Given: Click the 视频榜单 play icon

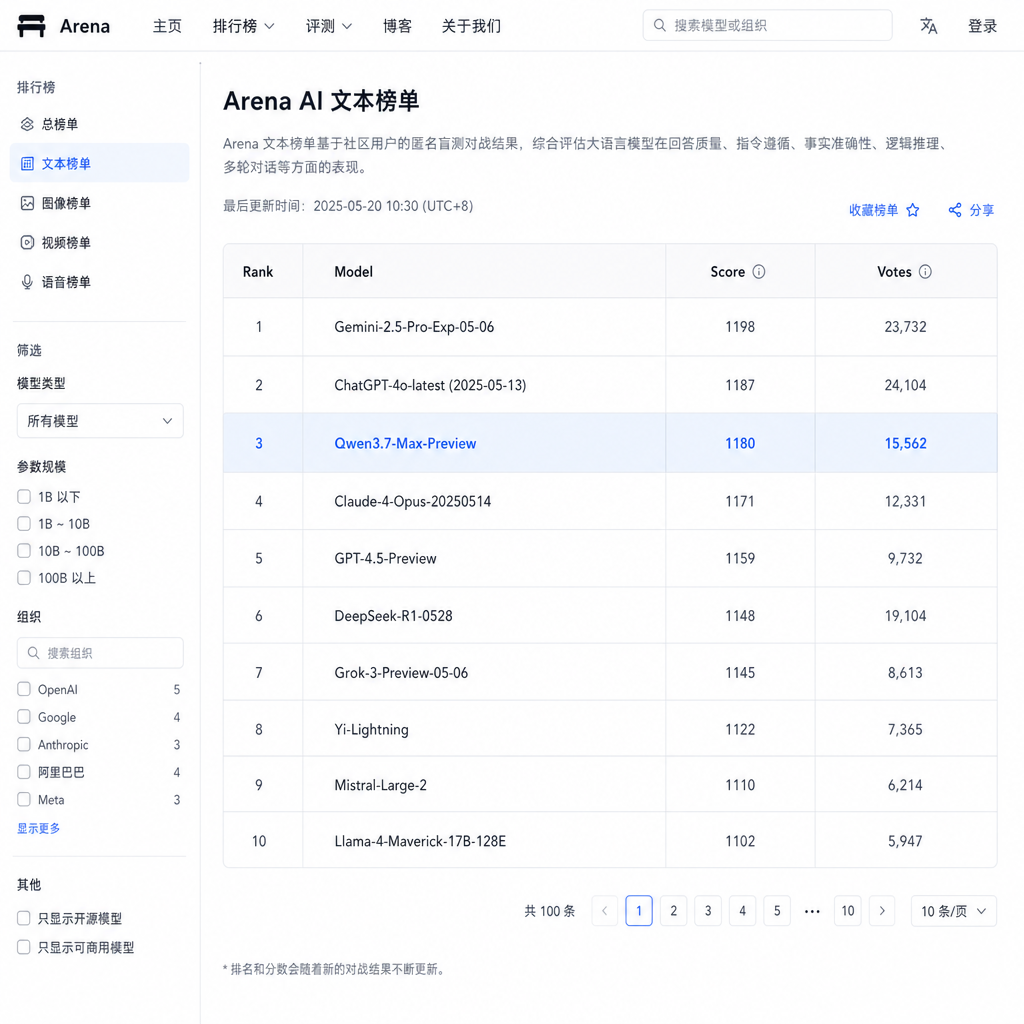Looking at the screenshot, I should coord(27,242).
